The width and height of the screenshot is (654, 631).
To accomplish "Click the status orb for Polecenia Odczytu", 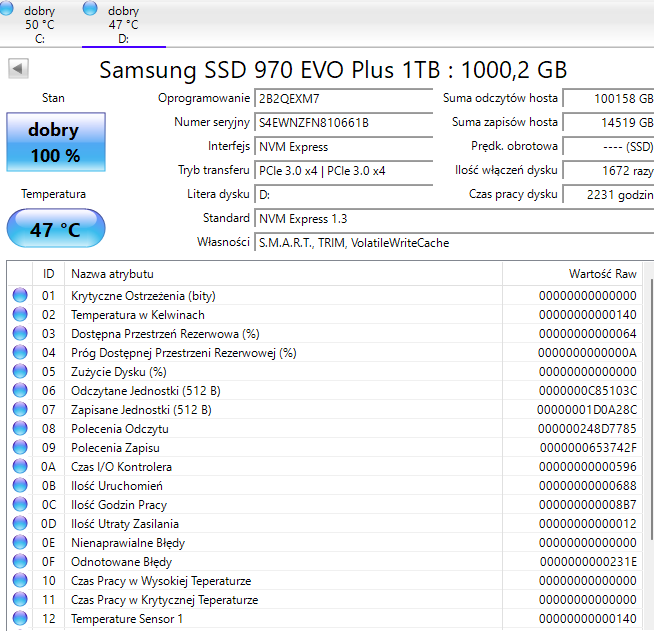I will (21, 429).
